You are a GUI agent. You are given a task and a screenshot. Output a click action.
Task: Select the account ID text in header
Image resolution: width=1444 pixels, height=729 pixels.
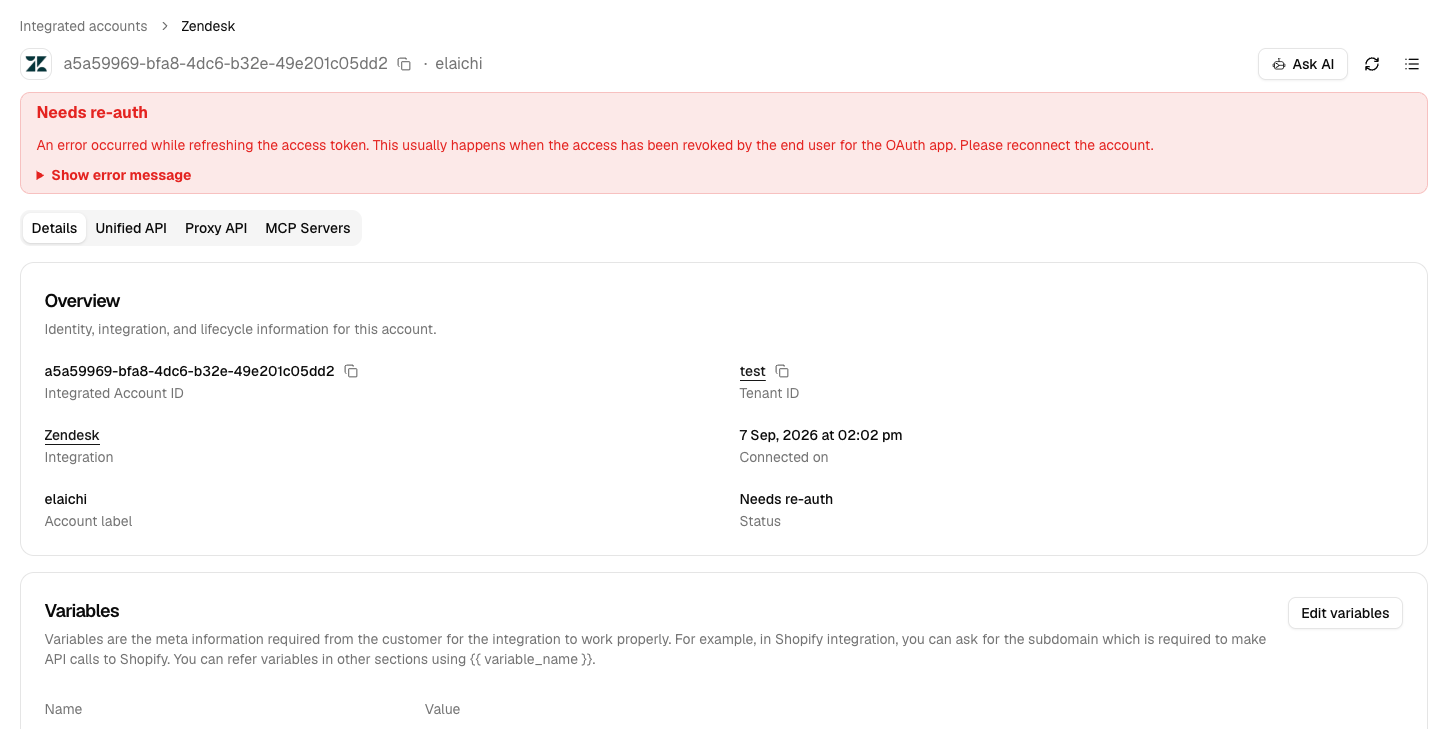226,64
